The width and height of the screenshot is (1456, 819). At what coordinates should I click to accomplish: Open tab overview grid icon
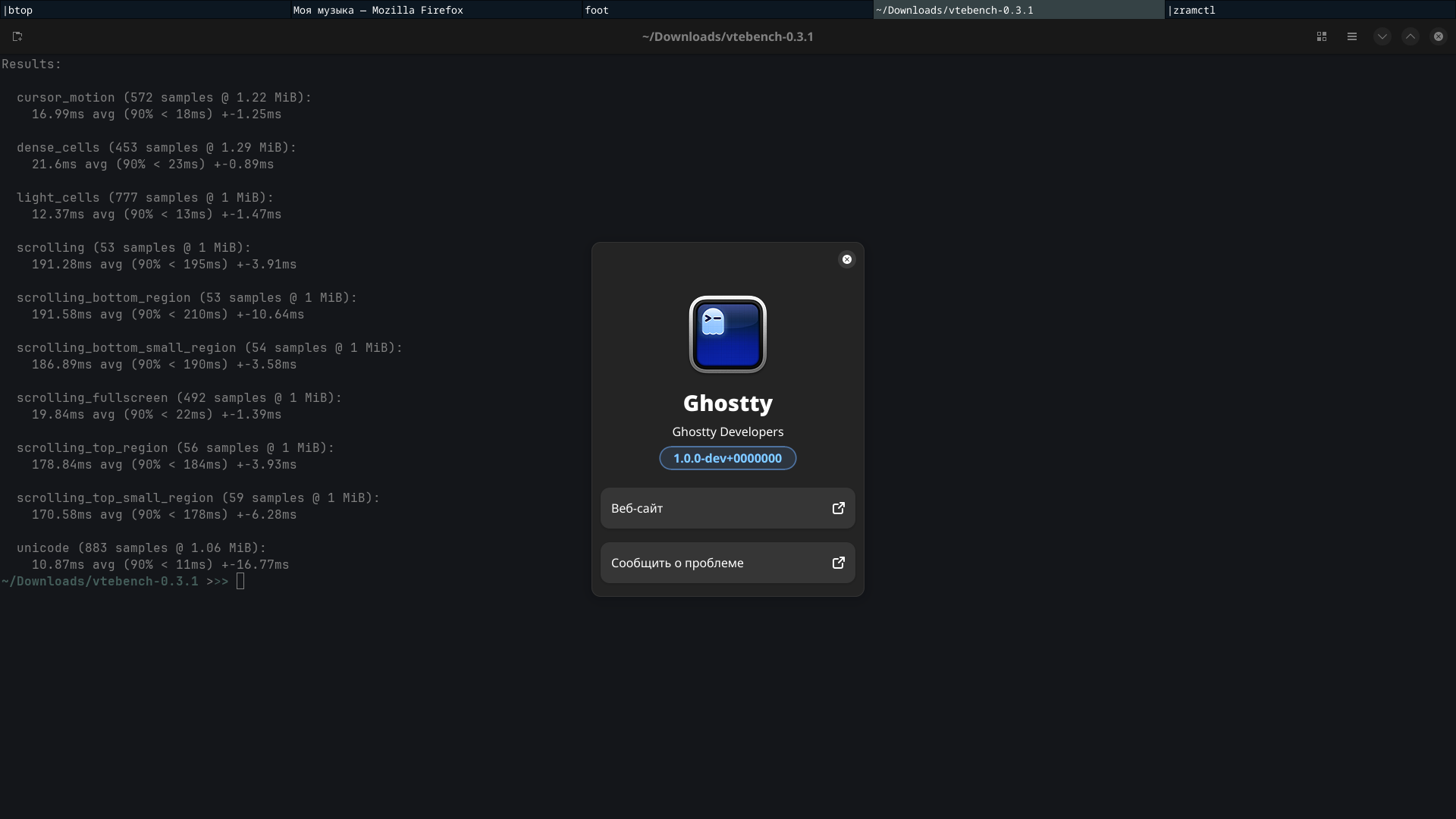(x=1322, y=36)
